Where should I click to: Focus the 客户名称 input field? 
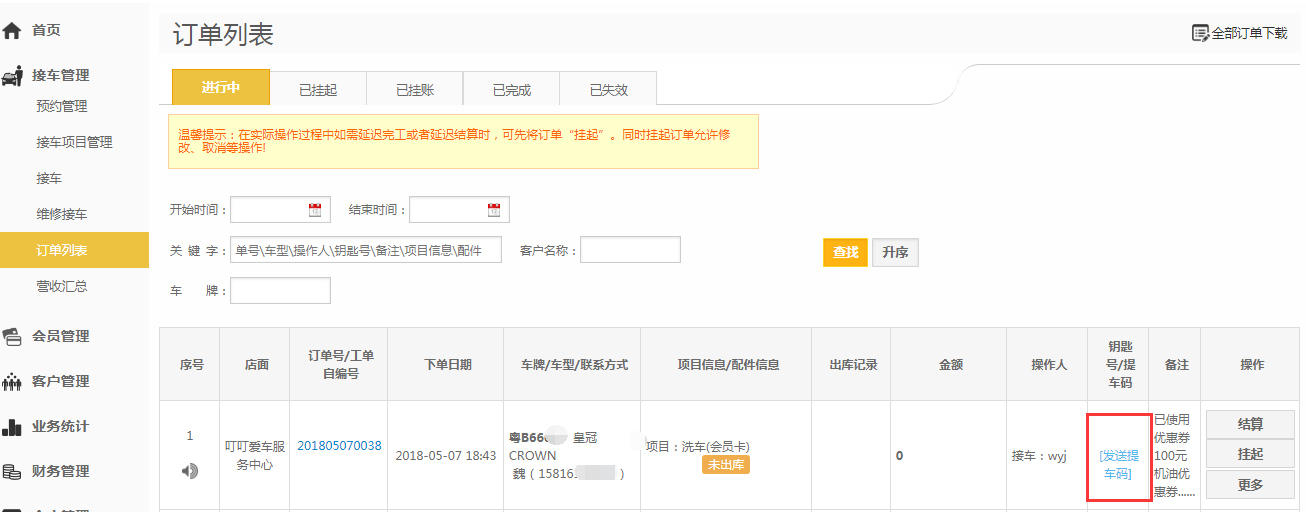630,250
